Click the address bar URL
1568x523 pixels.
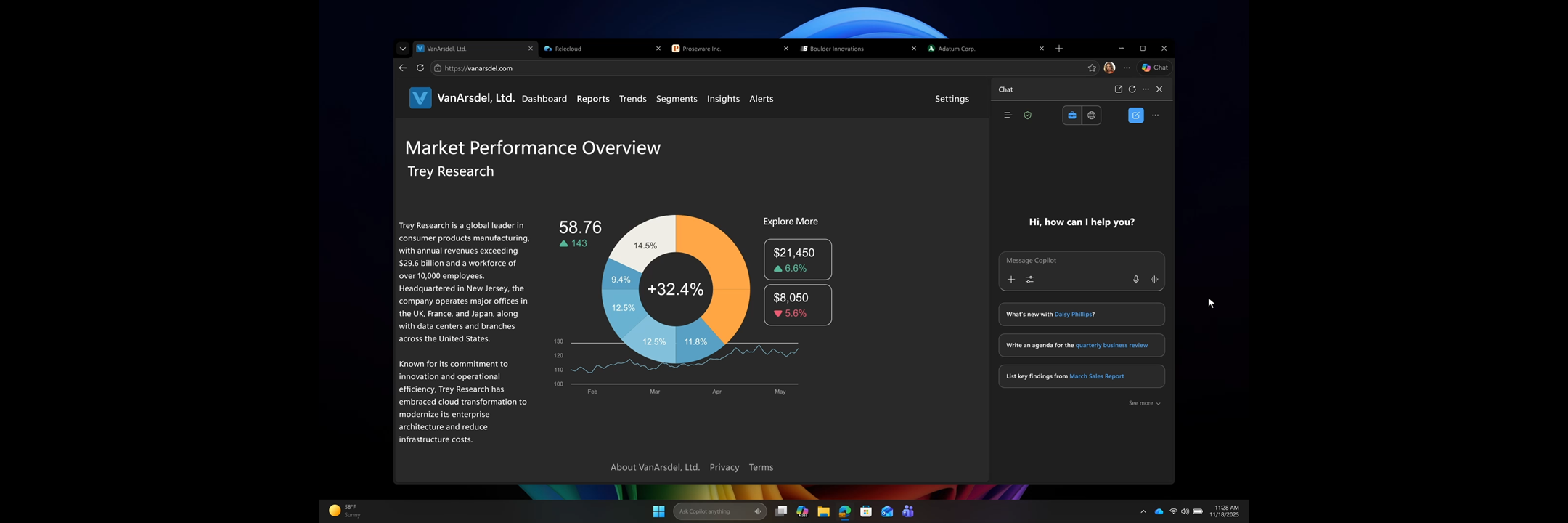click(478, 68)
